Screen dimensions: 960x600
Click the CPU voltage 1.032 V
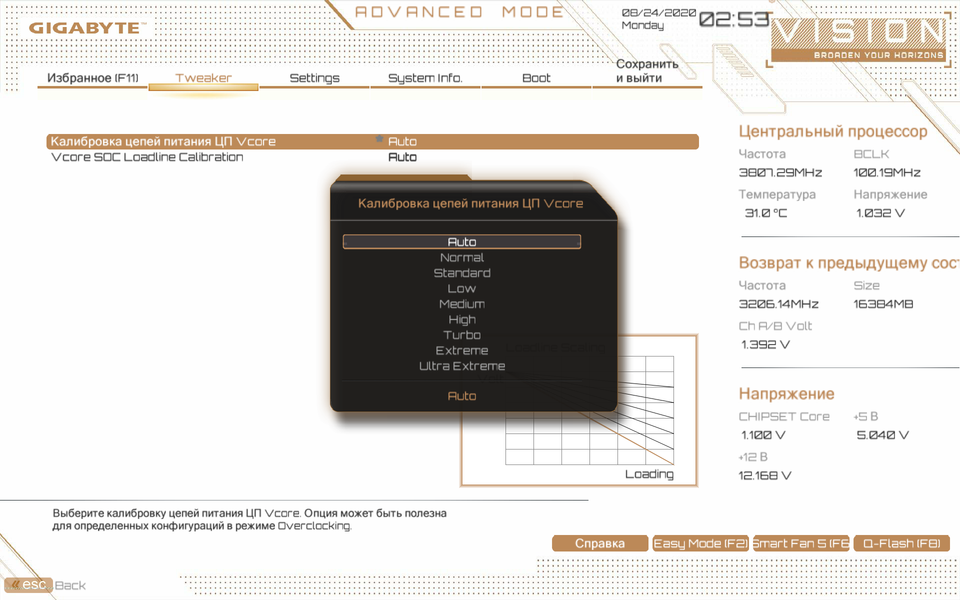880,213
